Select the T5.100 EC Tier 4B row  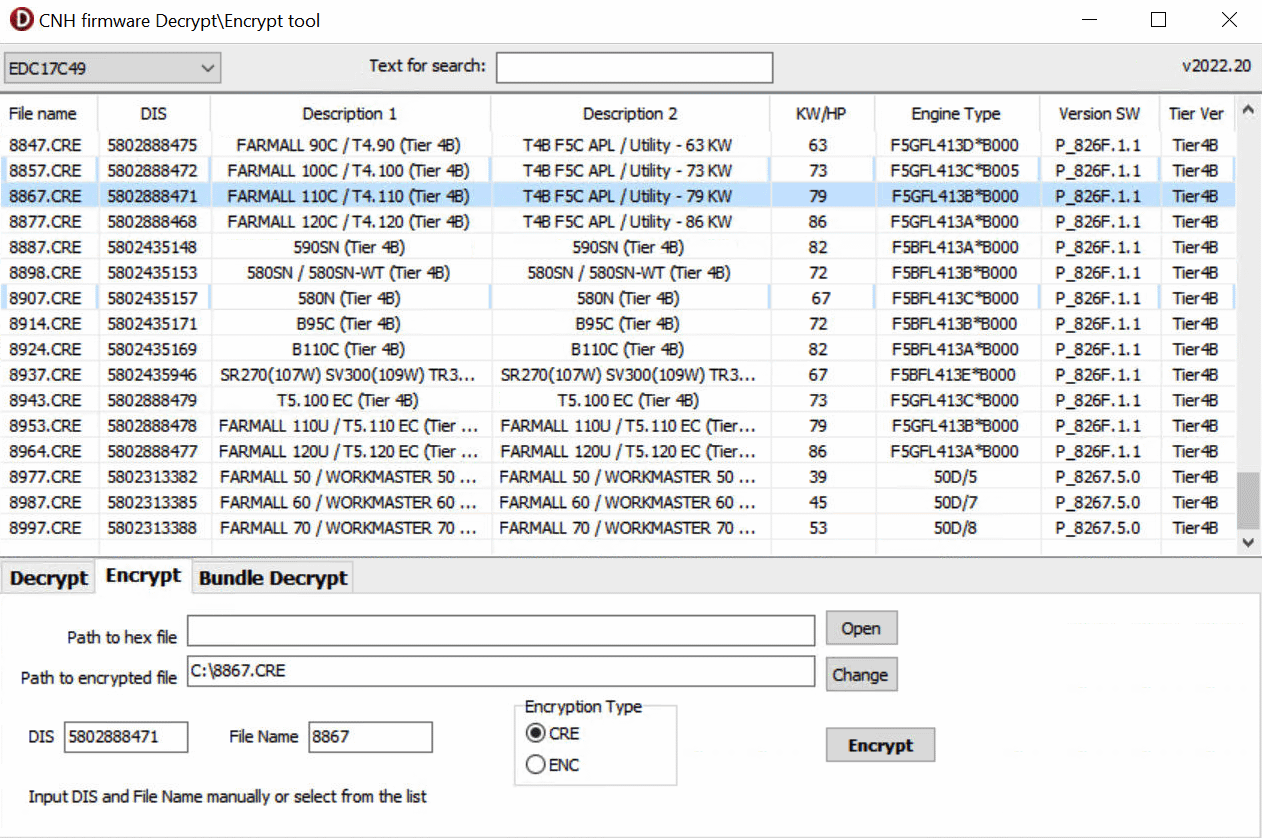coord(350,400)
